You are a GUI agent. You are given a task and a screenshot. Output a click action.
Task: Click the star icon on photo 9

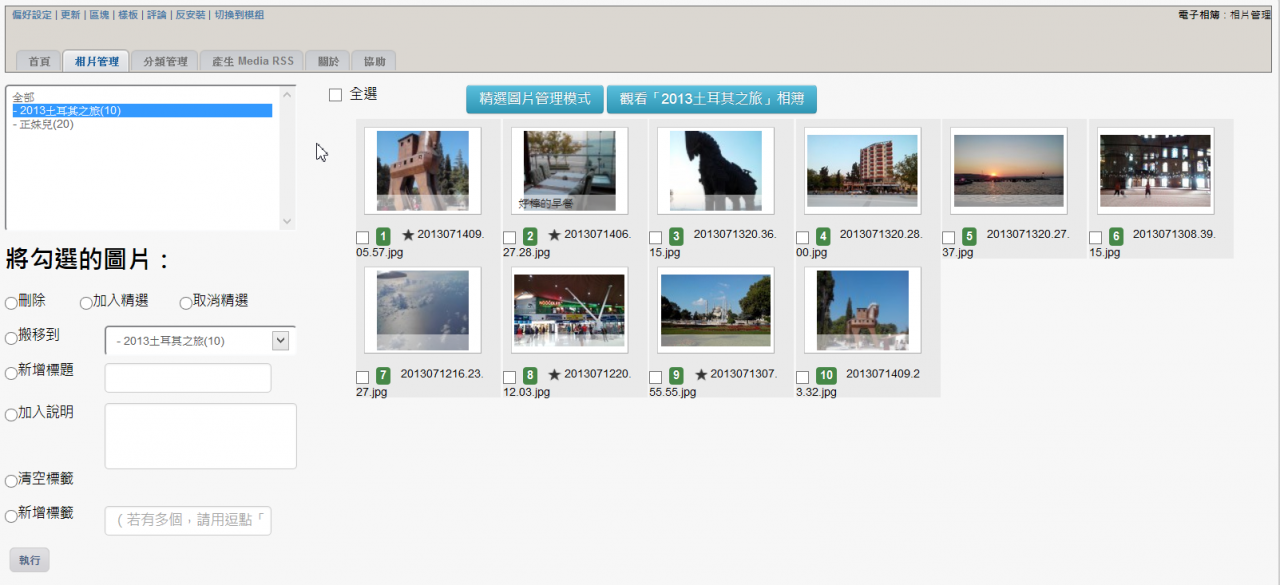click(701, 375)
